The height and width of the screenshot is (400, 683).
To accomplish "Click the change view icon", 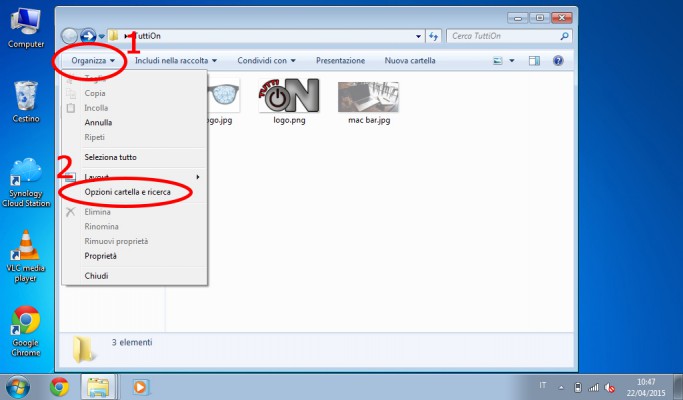I will pyautogui.click(x=499, y=61).
